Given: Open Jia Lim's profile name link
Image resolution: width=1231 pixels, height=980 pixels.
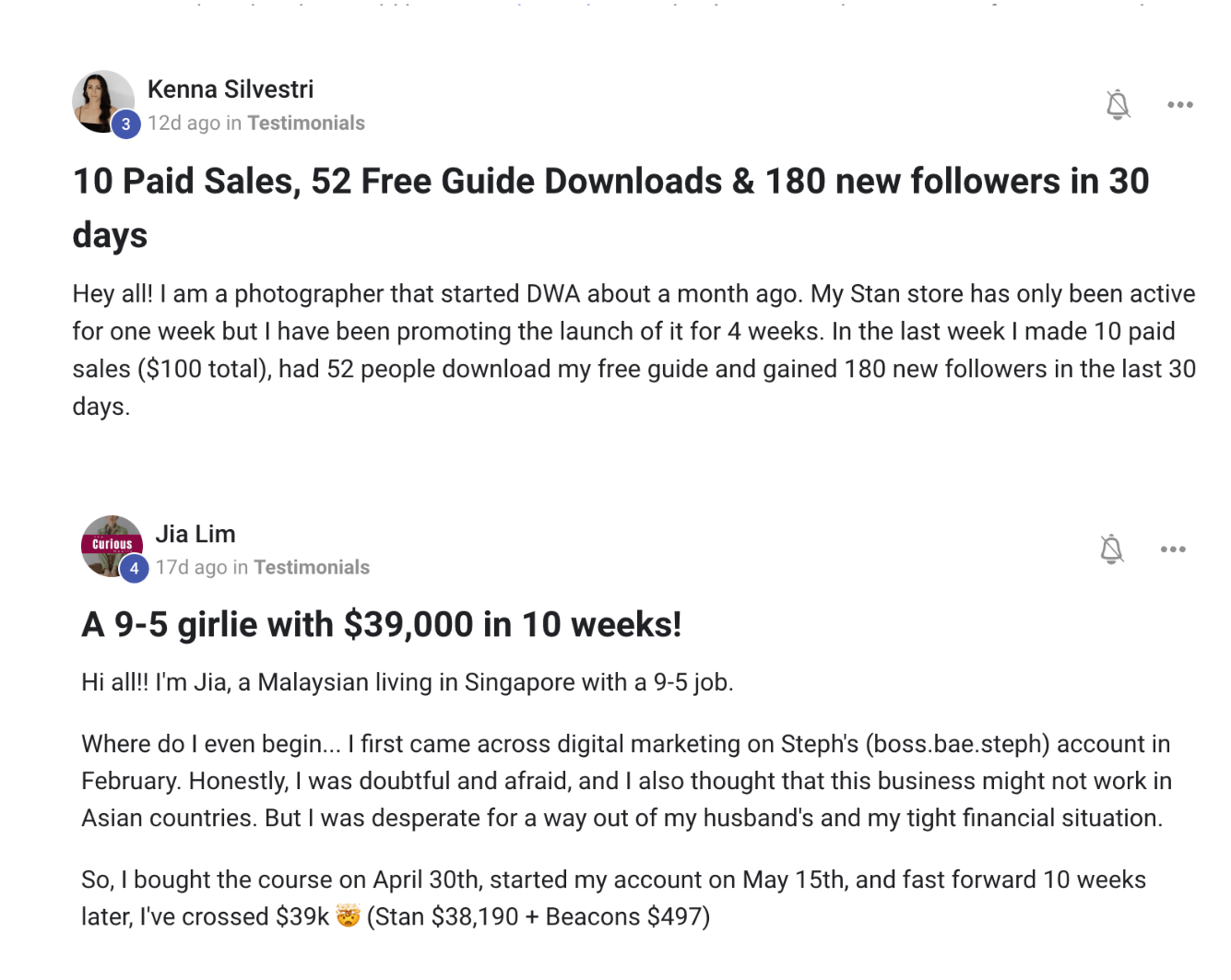Looking at the screenshot, I should pyautogui.click(x=195, y=534).
